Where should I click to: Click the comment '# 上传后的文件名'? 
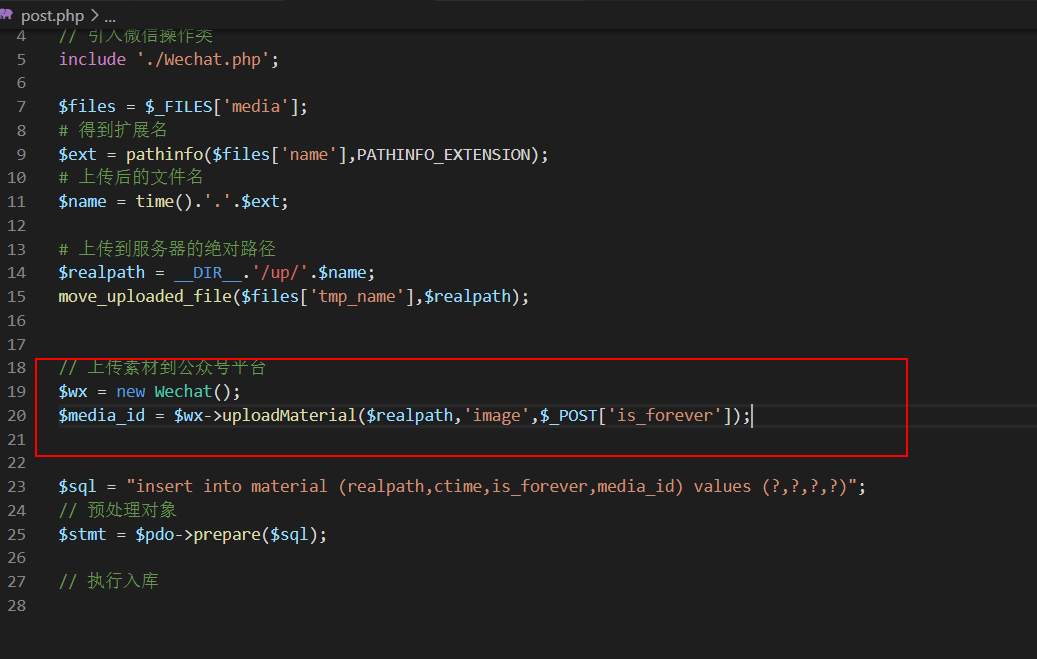point(130,177)
